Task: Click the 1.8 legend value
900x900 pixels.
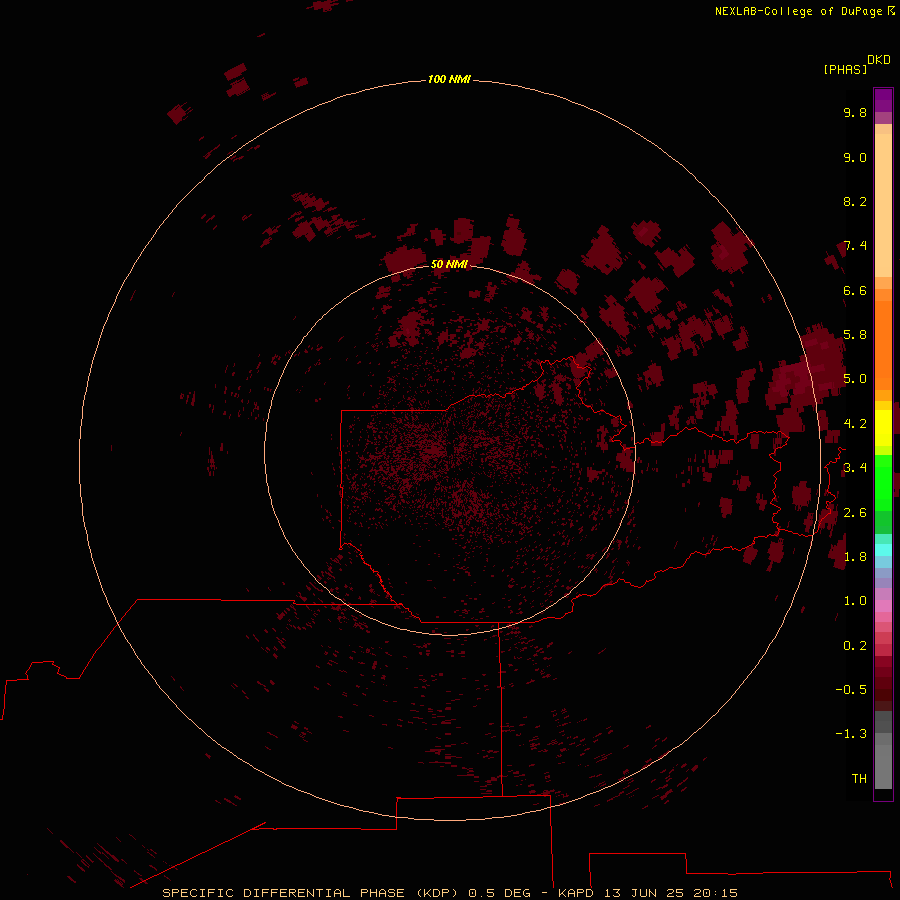Action: point(855,556)
